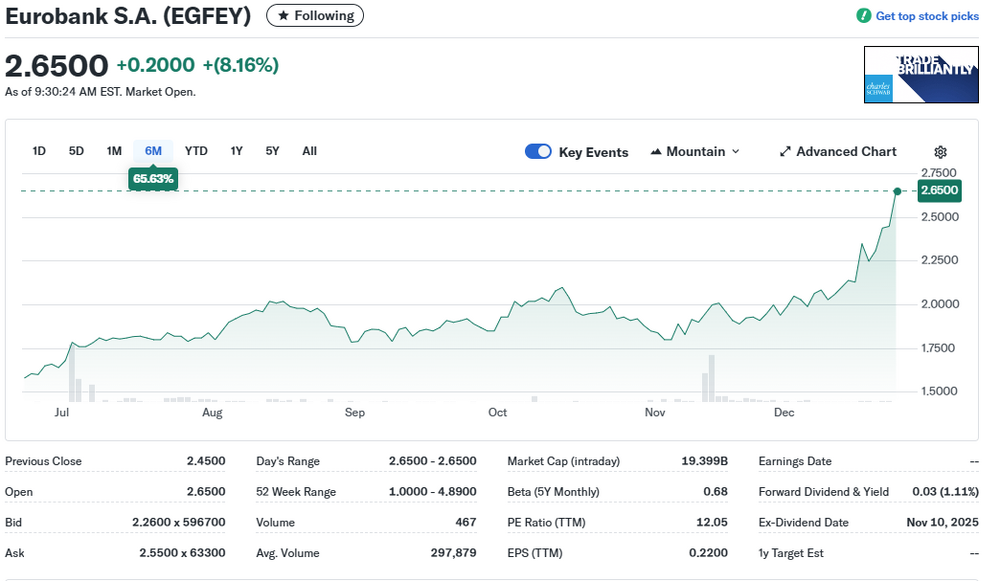This screenshot has height=581, width=1000.
Task: Select the 5Y time range
Action: (272, 151)
